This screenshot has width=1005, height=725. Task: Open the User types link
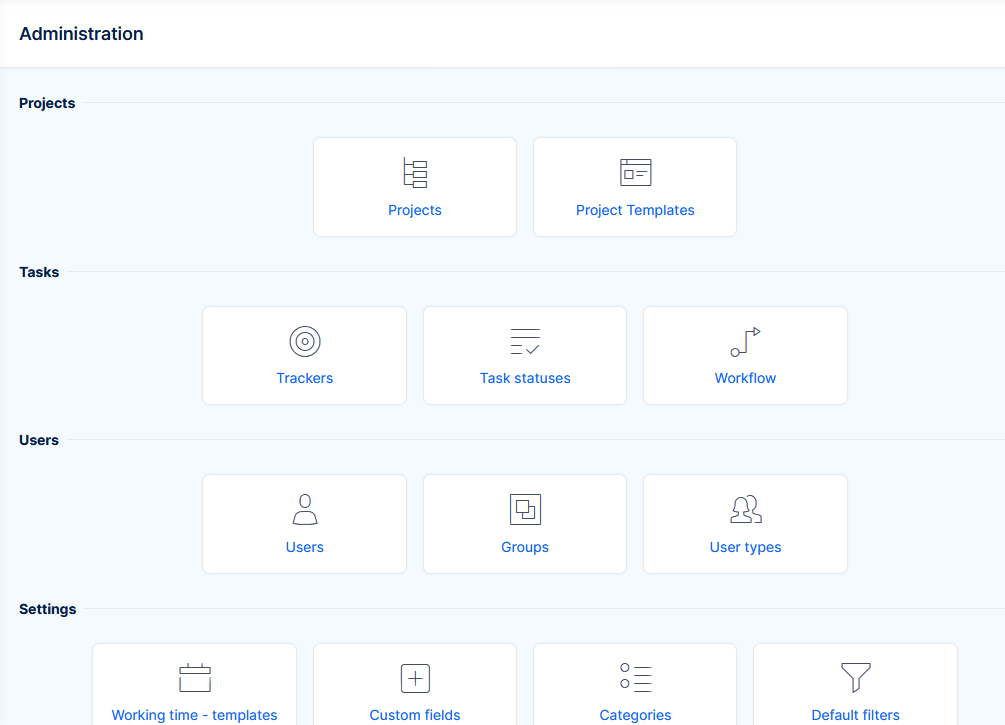pos(745,547)
